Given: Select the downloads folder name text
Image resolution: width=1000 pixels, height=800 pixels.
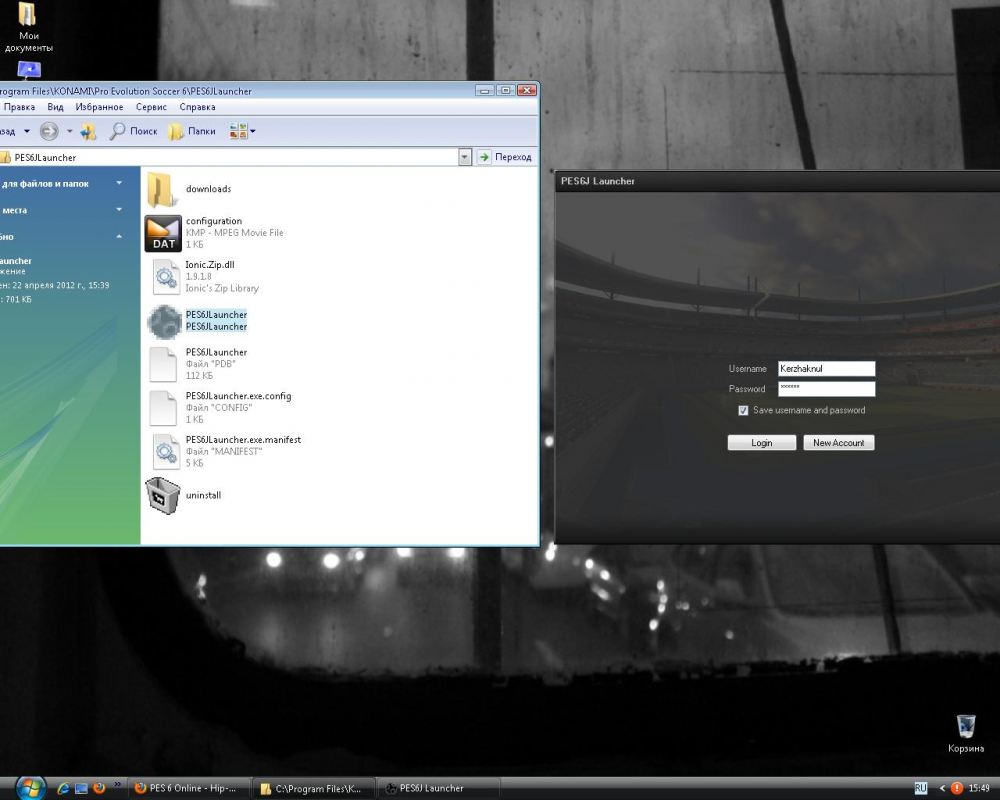Looking at the screenshot, I should pyautogui.click(x=209, y=189).
